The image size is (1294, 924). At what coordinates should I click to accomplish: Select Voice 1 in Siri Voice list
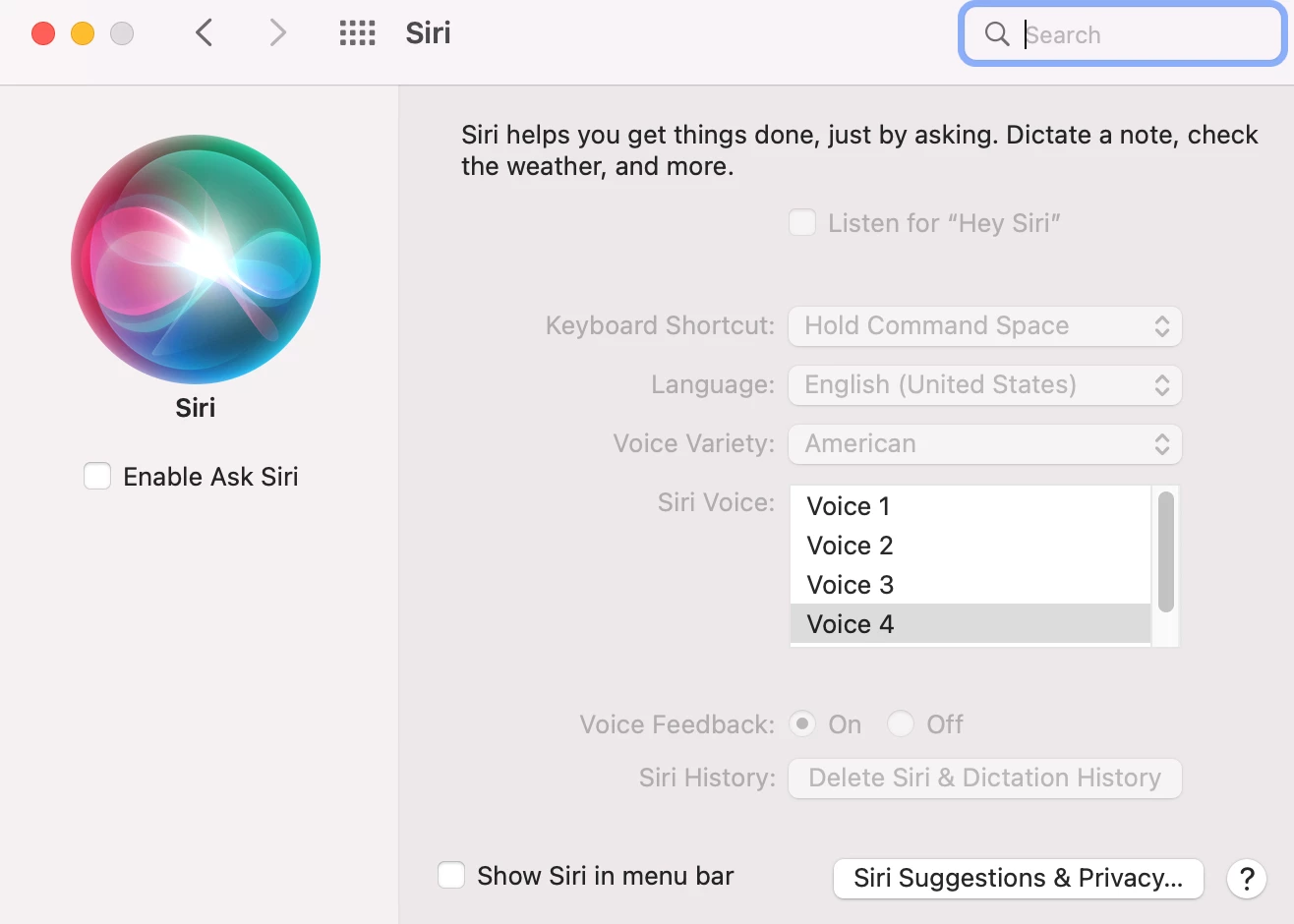coord(970,506)
